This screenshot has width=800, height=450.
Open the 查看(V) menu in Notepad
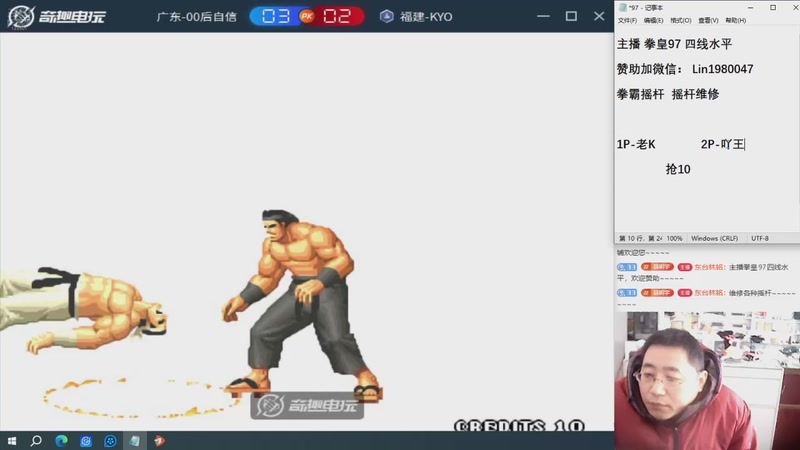tap(708, 20)
